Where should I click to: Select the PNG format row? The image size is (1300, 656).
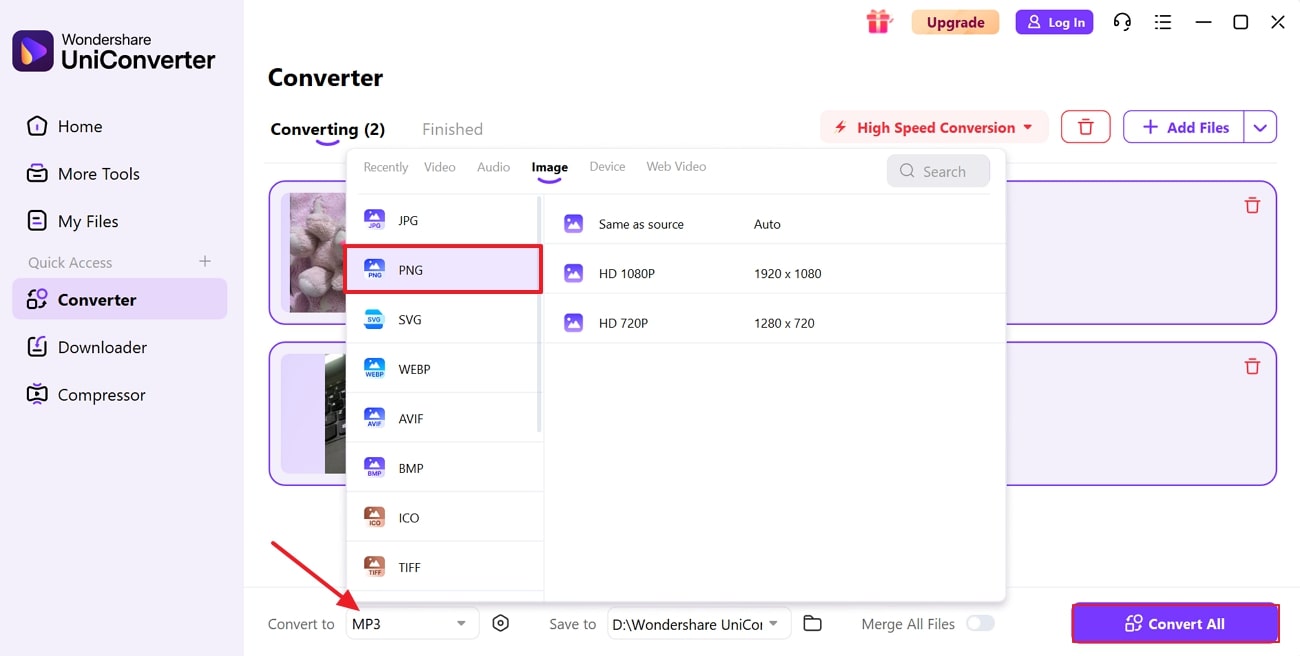tap(443, 269)
